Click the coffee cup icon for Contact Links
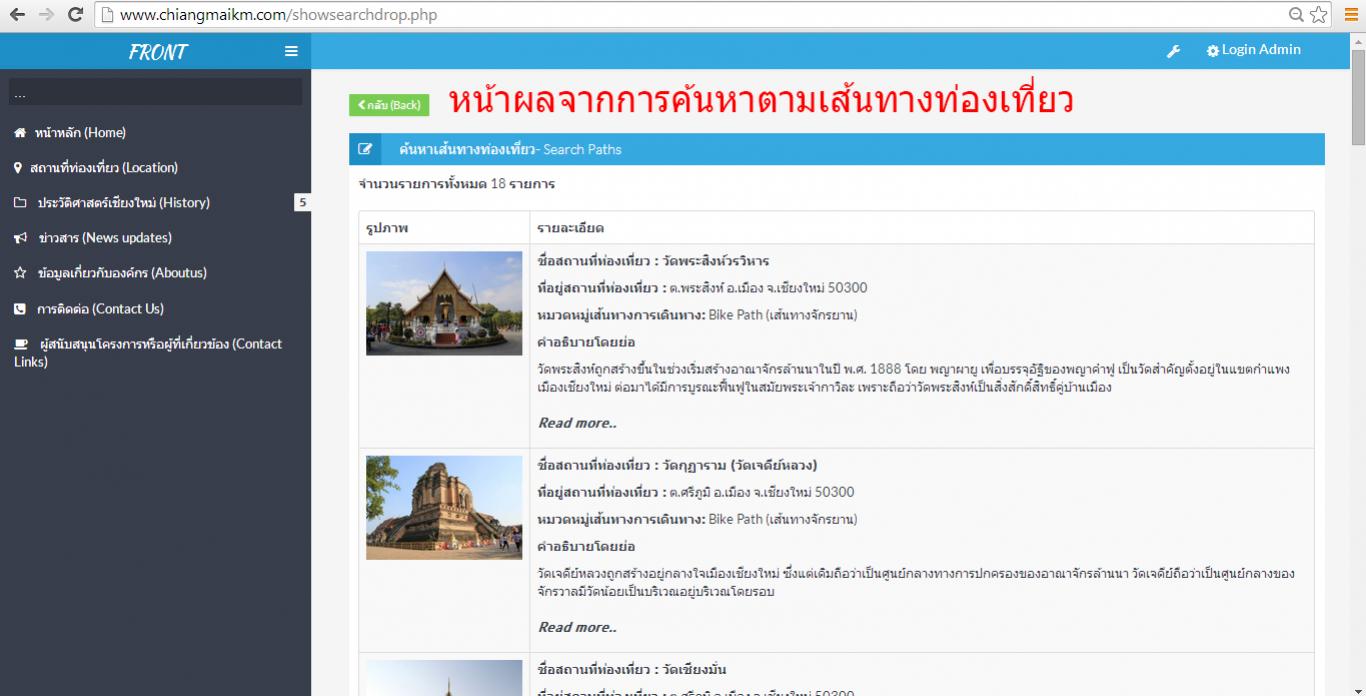 pos(21,344)
